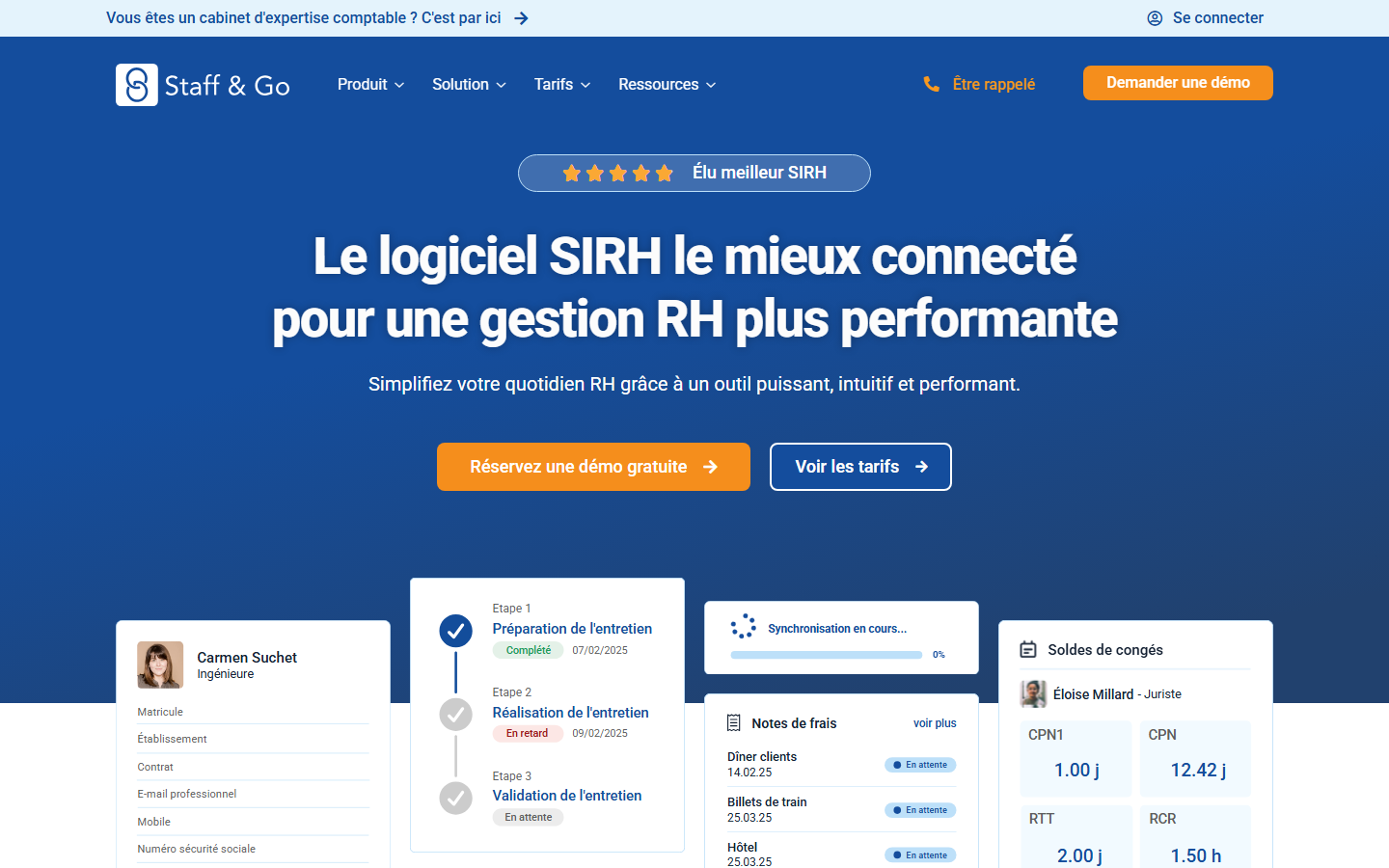Click the CPN balance tile showing 12.42 j
Screen dimensions: 1389x868
click(x=1196, y=759)
